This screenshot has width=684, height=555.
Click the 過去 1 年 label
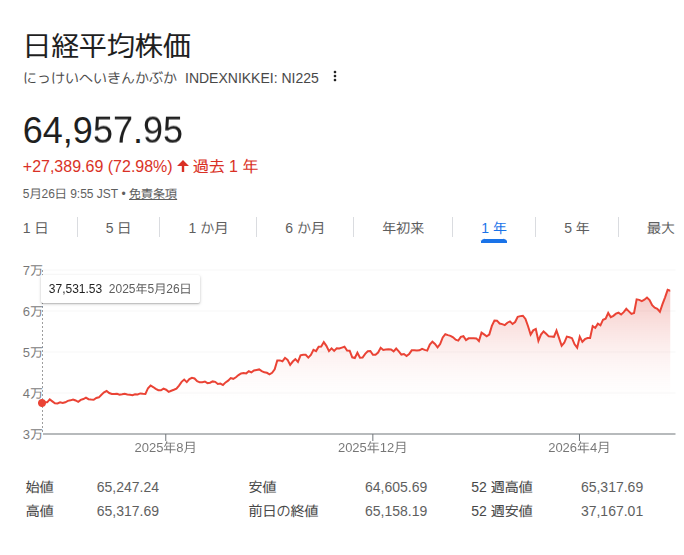pos(225,166)
